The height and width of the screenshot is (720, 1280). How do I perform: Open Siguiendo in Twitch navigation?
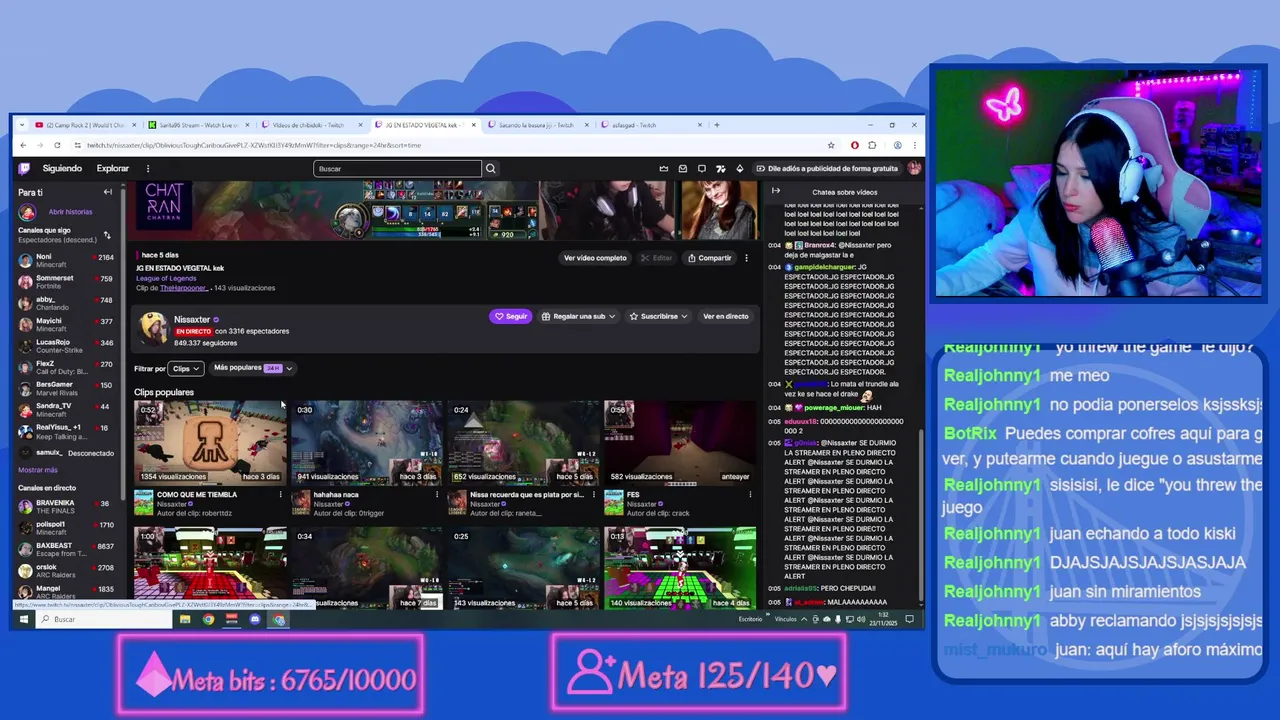(62, 169)
